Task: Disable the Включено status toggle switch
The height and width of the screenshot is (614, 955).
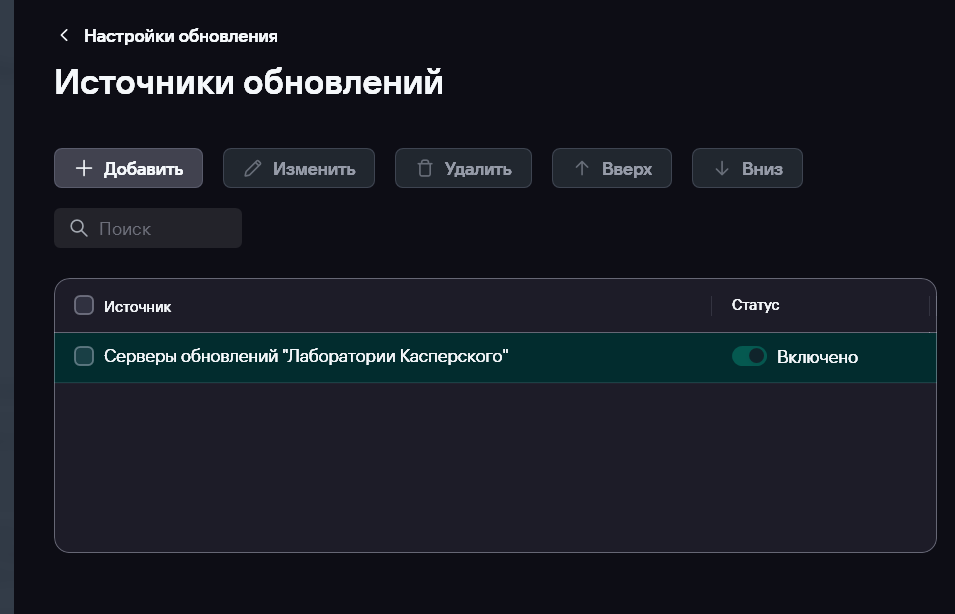Action: click(749, 356)
